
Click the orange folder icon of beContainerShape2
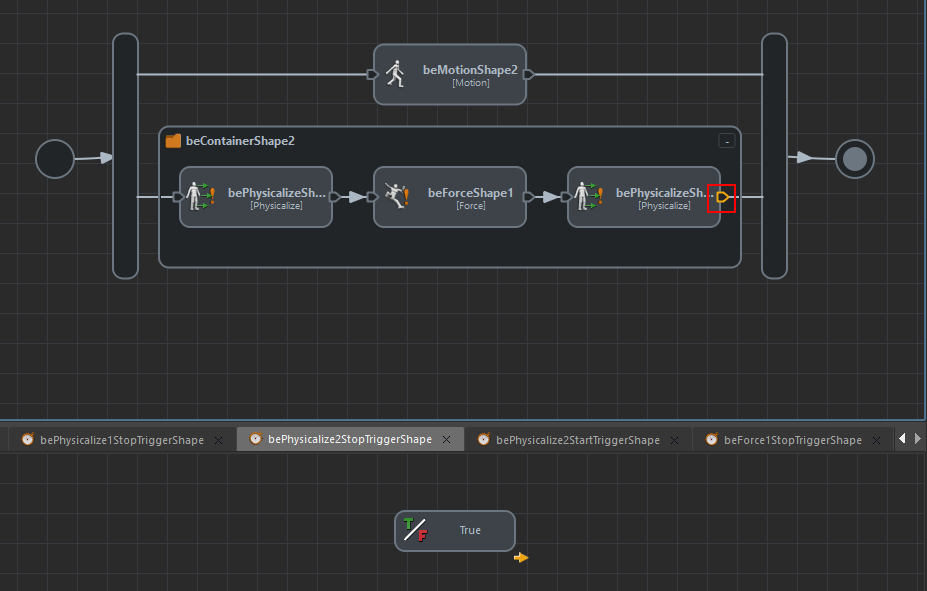pyautogui.click(x=173, y=141)
